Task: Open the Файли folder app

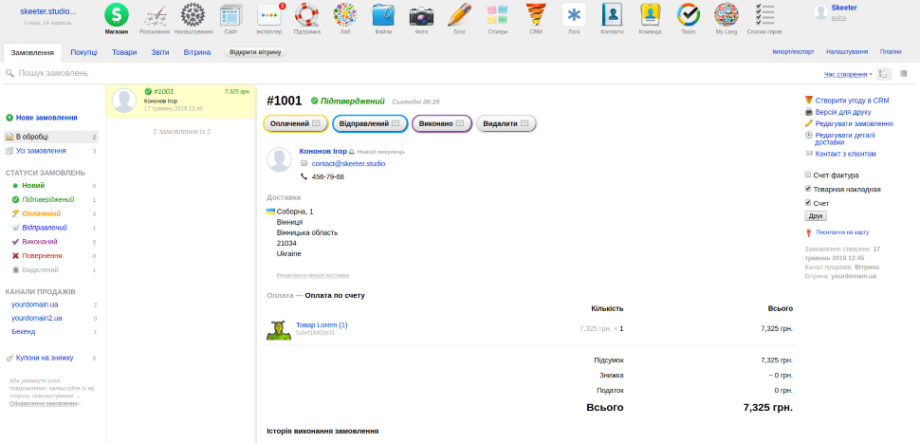Action: tap(383, 16)
